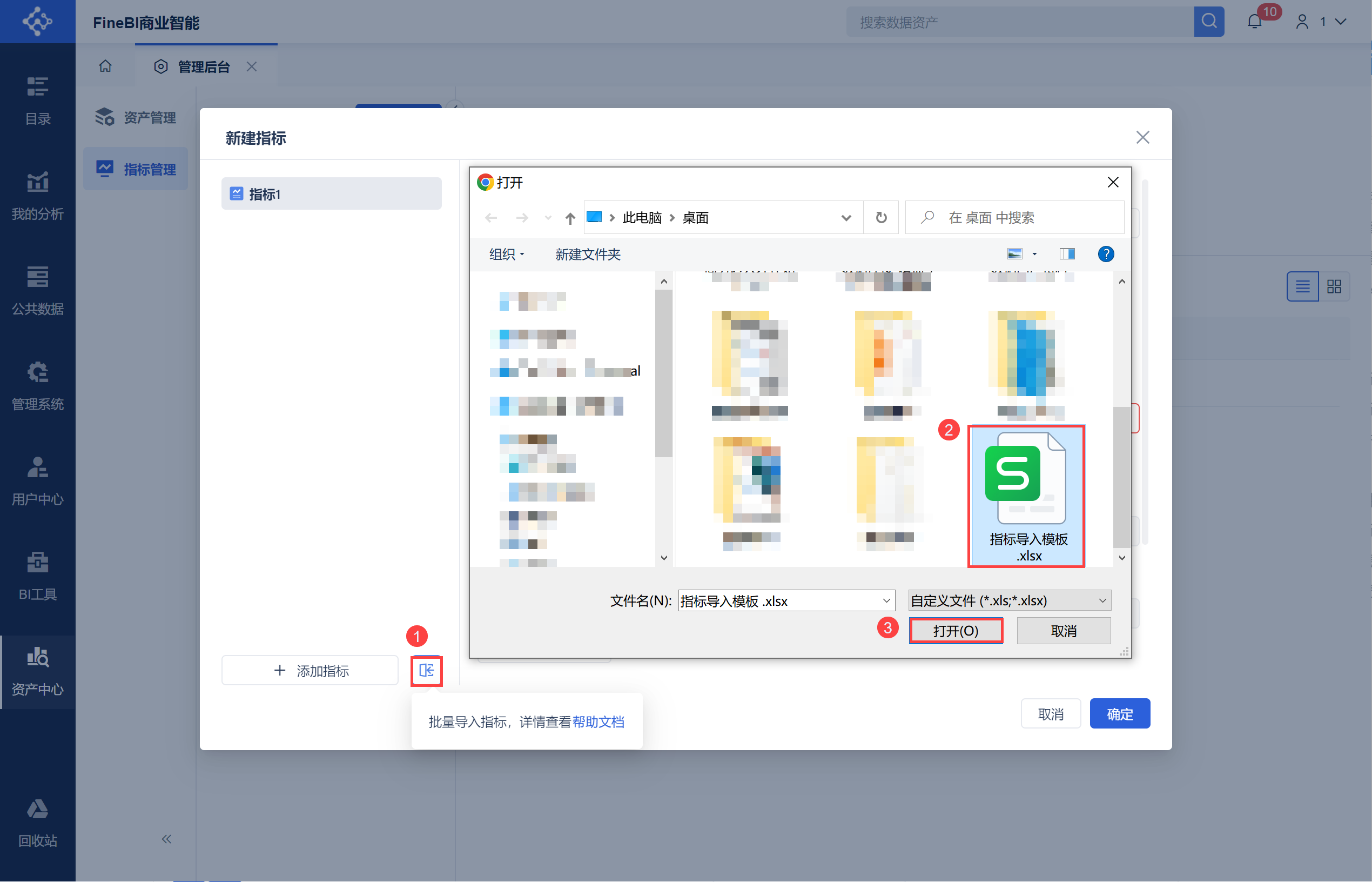The height and width of the screenshot is (882, 1372).
Task: Click 新建文件夹 in the toolbar
Action: point(588,253)
